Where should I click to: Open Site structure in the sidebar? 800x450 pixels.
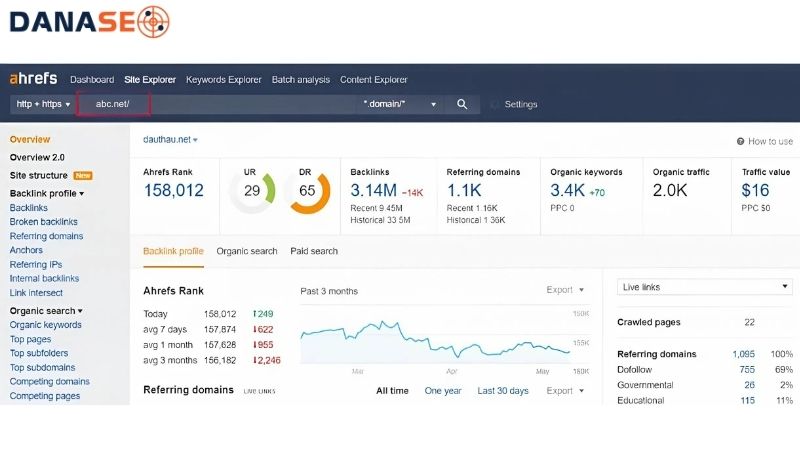(x=39, y=175)
